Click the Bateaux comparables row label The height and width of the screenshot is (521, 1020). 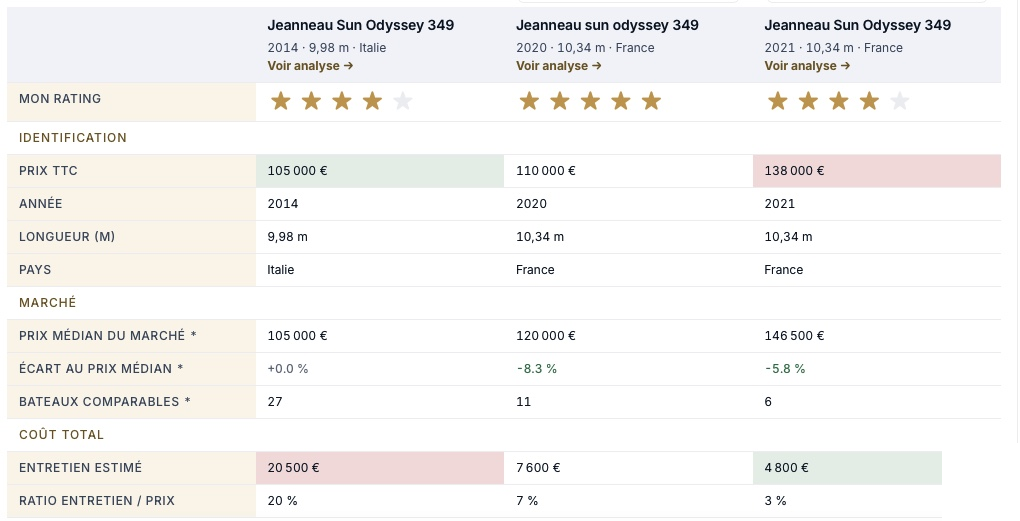[105, 402]
